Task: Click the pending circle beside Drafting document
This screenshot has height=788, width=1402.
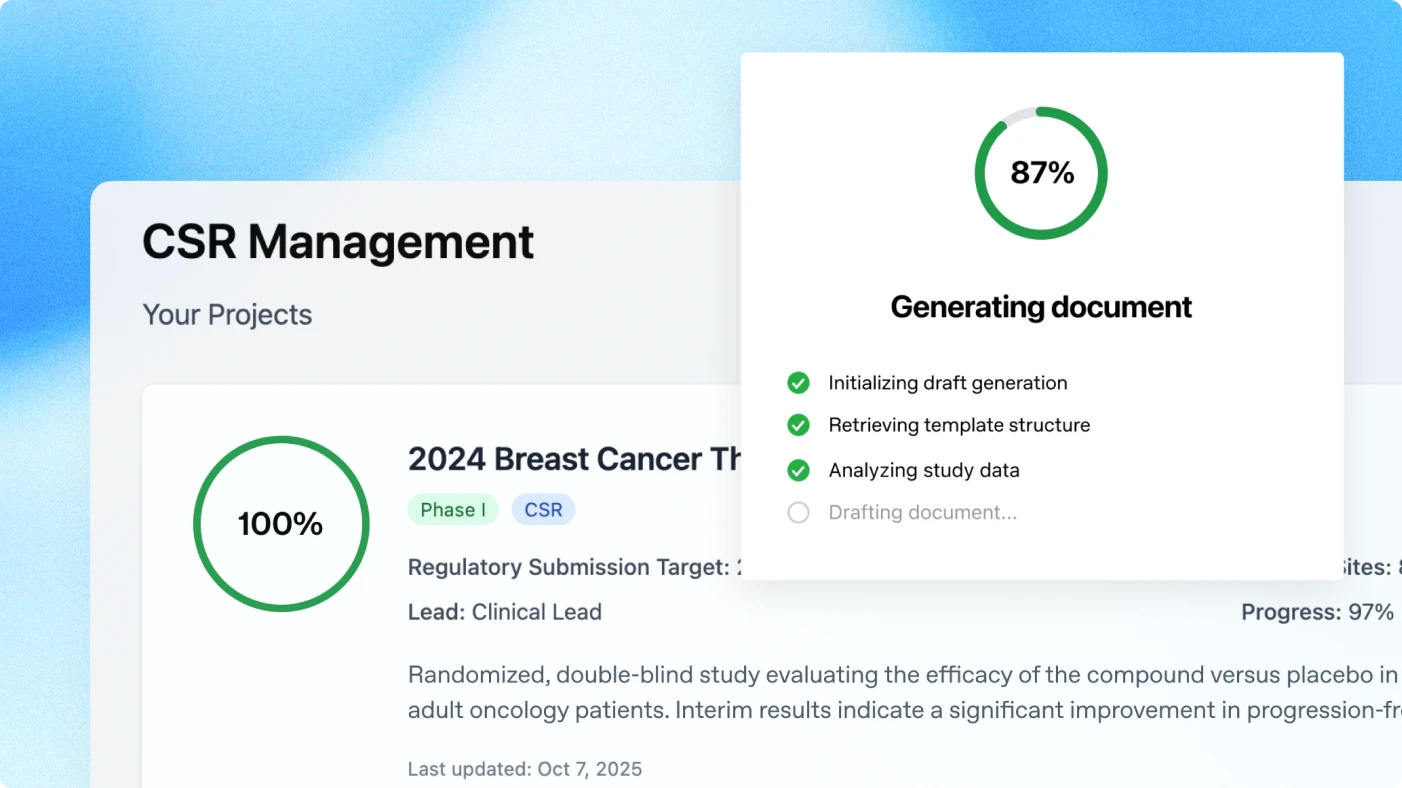Action: 798,512
